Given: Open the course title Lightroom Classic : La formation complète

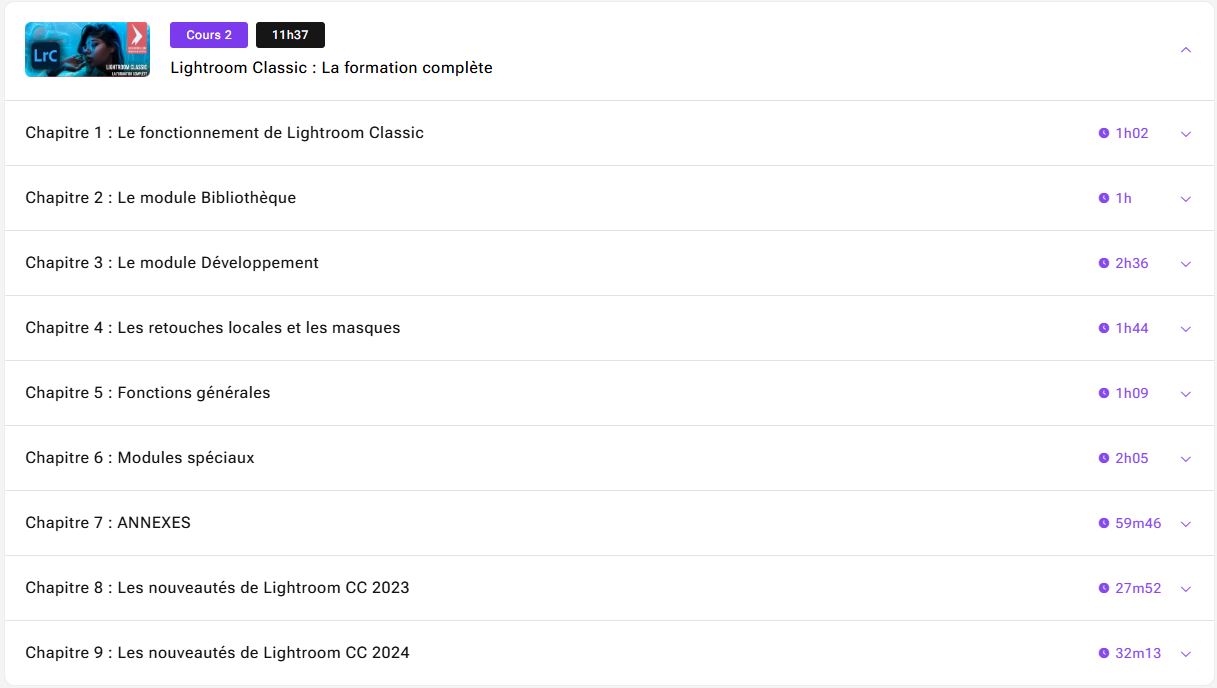Looking at the screenshot, I should click(x=331, y=68).
